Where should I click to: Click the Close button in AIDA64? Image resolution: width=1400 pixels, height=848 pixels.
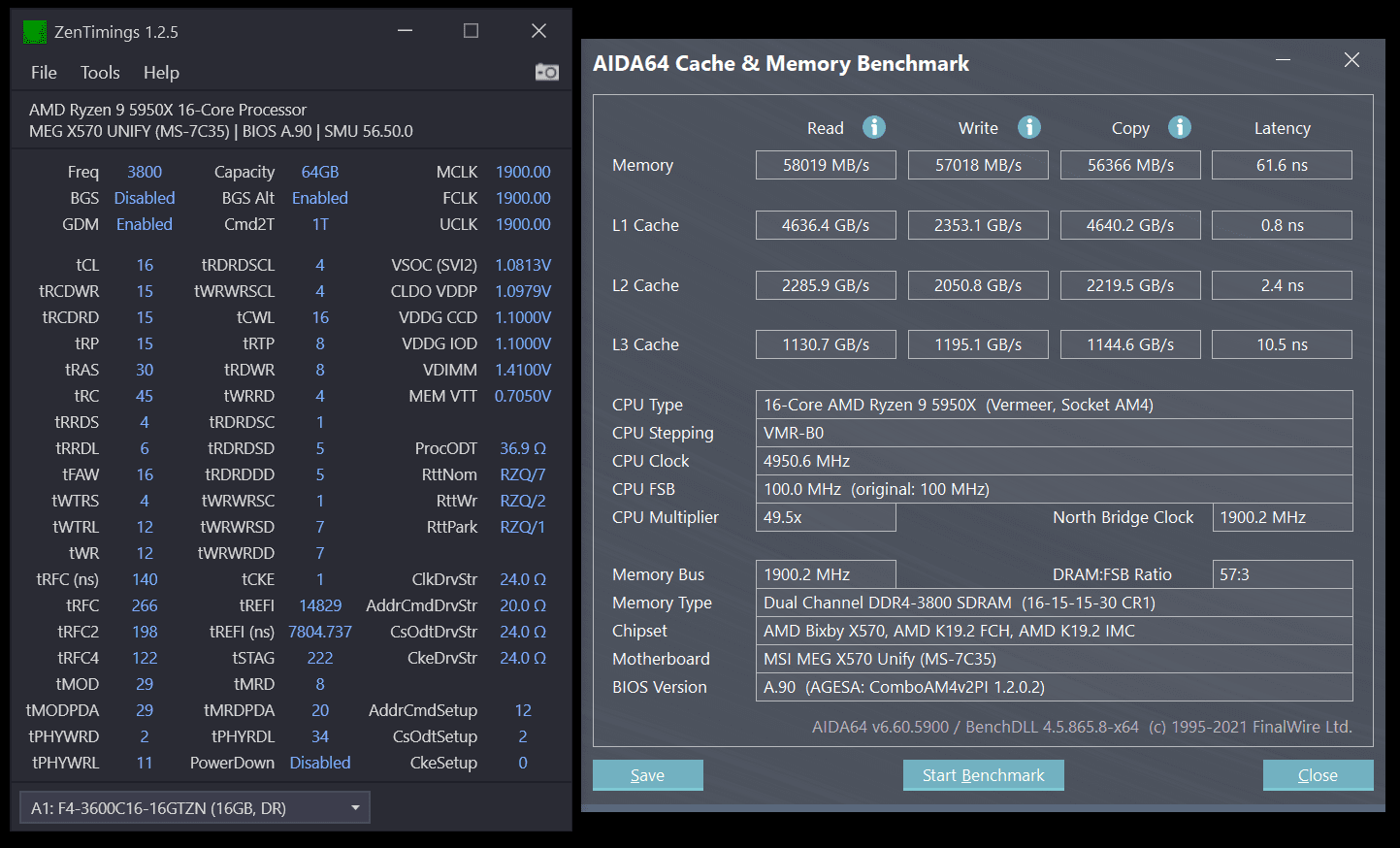click(x=1318, y=775)
